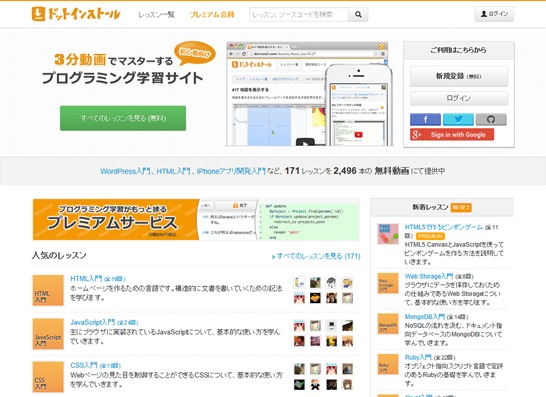Image resolution: width=546 pixels, height=397 pixels.
Task: Open the MongoDB入門 sidebar icon
Action: tap(388, 324)
